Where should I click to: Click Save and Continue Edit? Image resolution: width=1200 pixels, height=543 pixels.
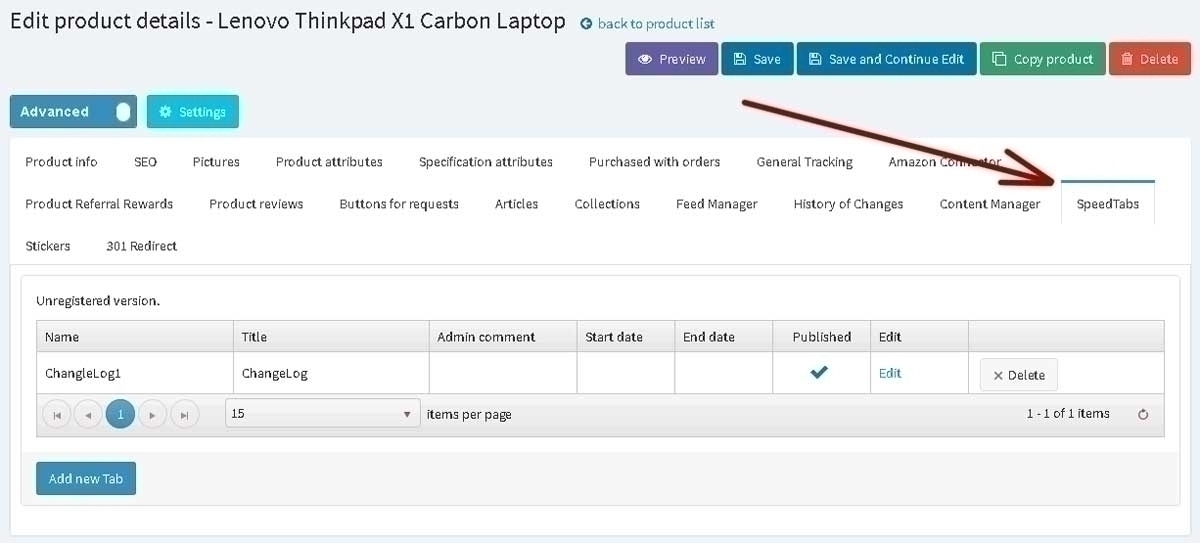tap(887, 59)
